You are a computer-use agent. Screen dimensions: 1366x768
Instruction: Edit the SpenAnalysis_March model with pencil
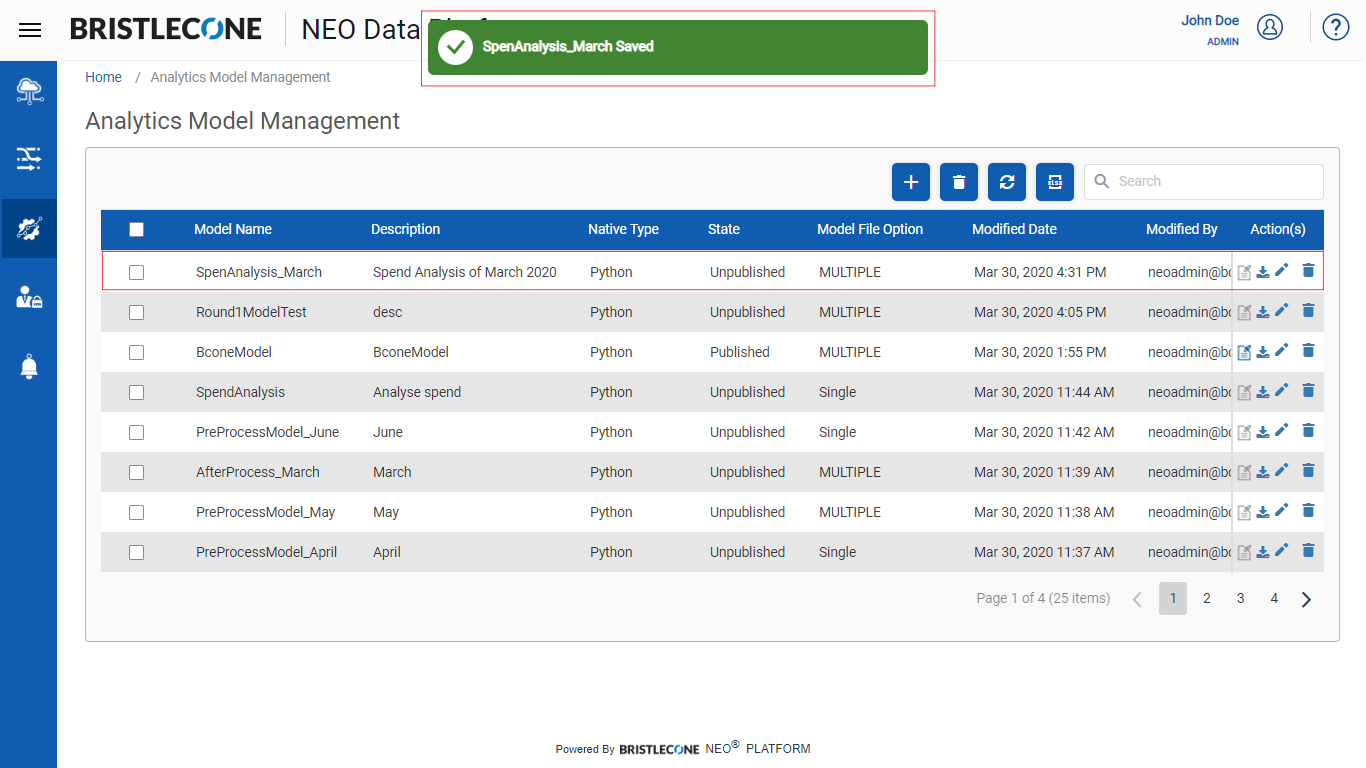point(1282,270)
